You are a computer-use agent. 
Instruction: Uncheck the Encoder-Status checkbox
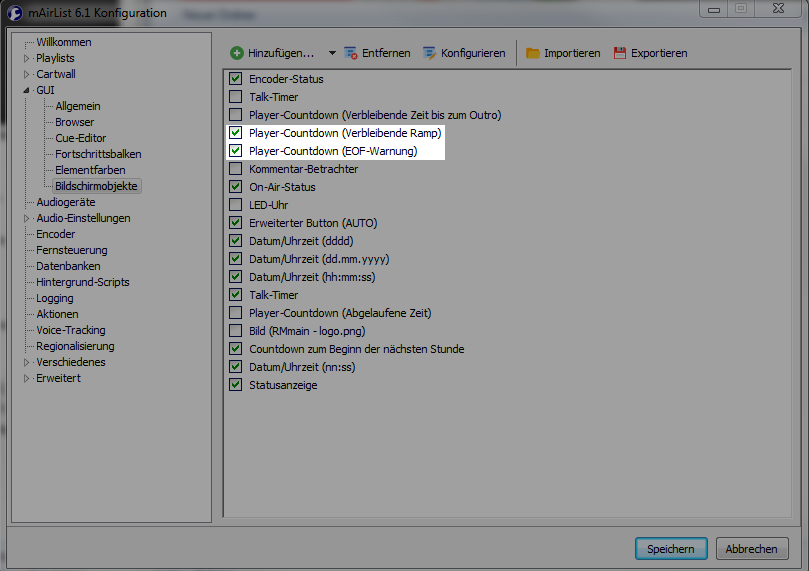pyautogui.click(x=236, y=78)
